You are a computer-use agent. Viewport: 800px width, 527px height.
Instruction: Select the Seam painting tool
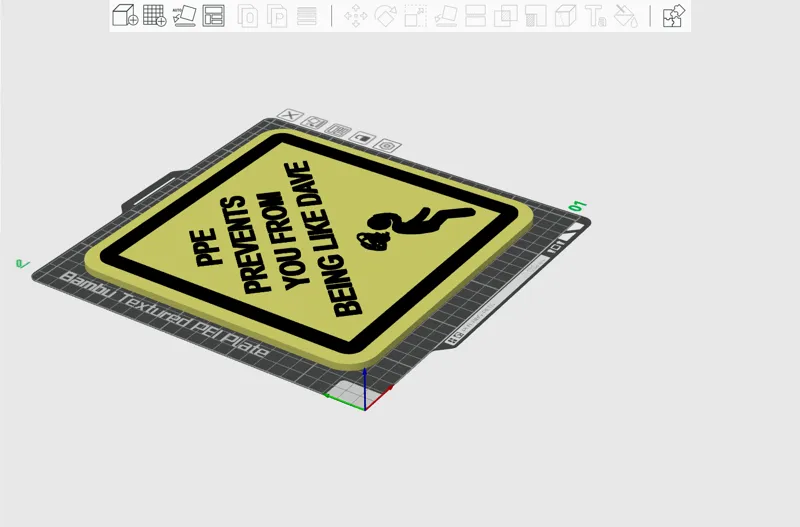pyautogui.click(x=565, y=15)
